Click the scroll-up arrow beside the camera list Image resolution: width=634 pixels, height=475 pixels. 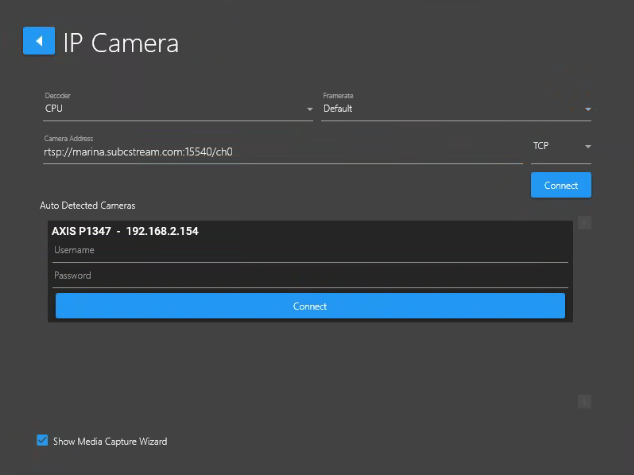[x=584, y=223]
